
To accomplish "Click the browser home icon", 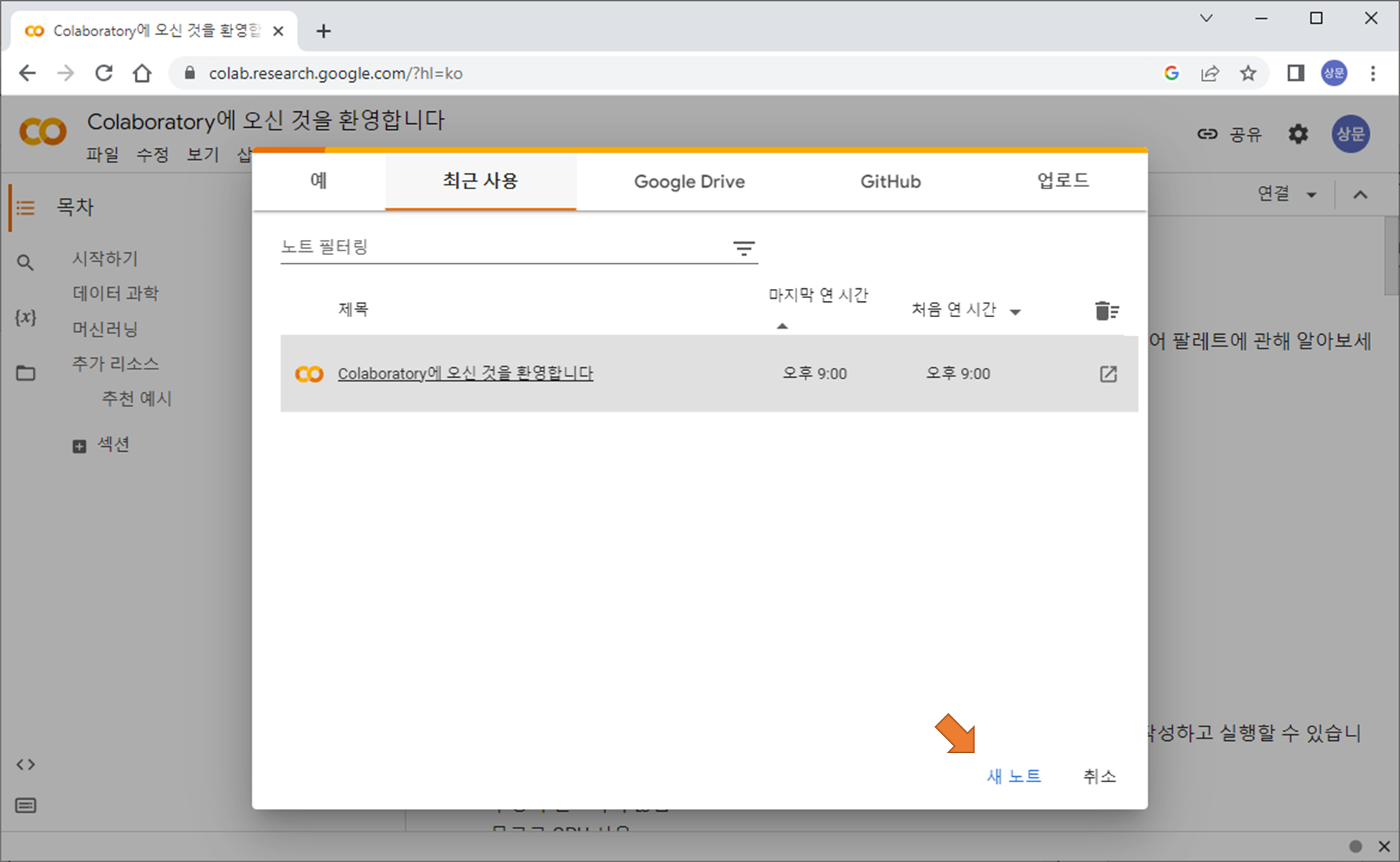I will click(x=142, y=73).
